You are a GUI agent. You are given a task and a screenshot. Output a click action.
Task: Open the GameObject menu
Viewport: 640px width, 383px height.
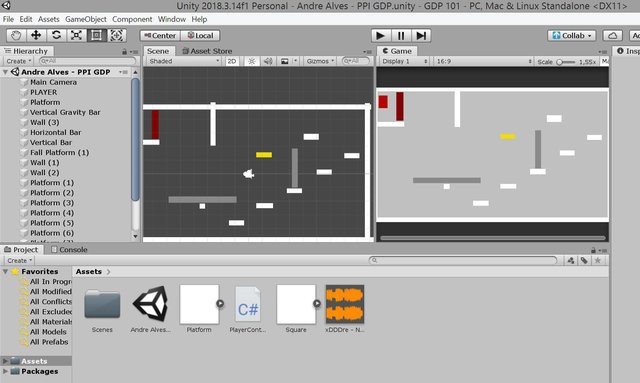click(86, 19)
